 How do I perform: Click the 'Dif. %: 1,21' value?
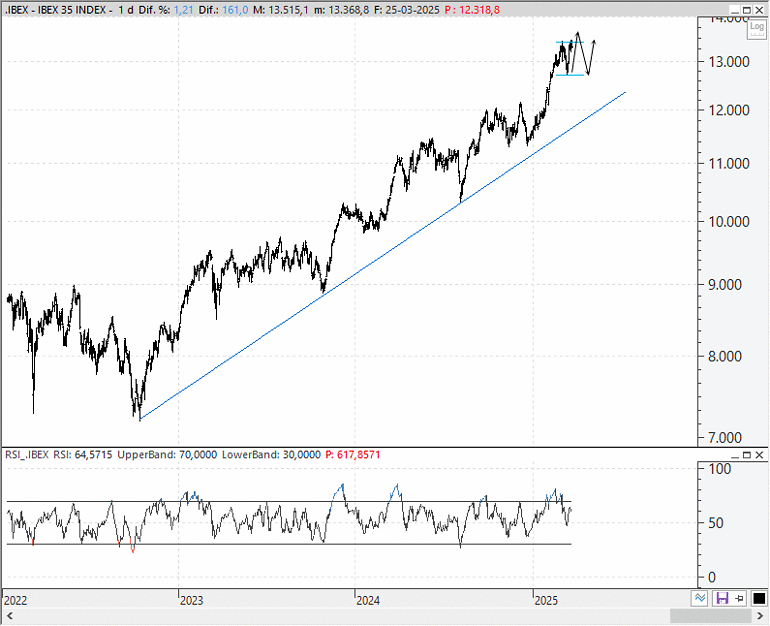tap(166, 10)
